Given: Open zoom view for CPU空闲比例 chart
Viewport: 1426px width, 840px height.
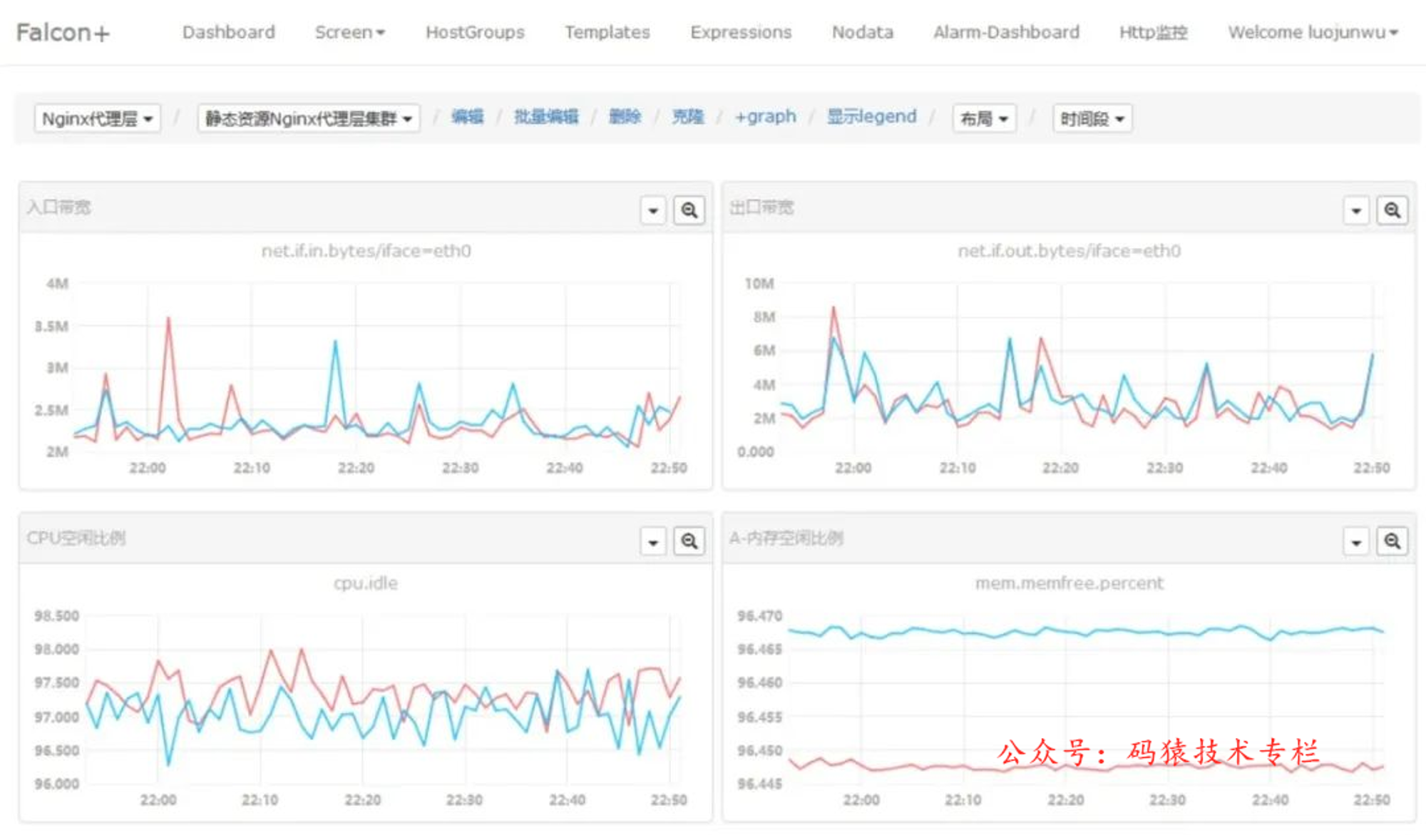Looking at the screenshot, I should point(689,541).
